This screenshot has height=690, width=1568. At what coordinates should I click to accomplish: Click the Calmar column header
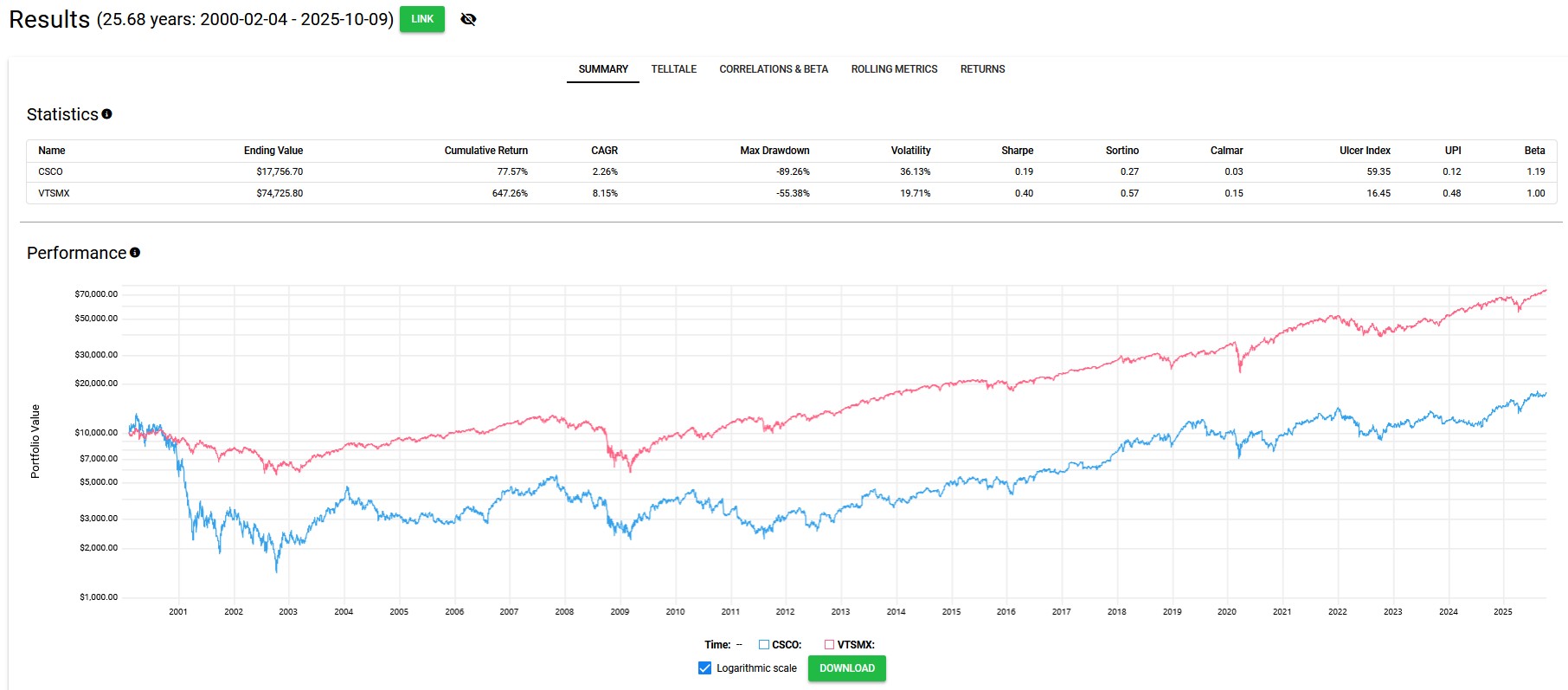click(x=1227, y=151)
